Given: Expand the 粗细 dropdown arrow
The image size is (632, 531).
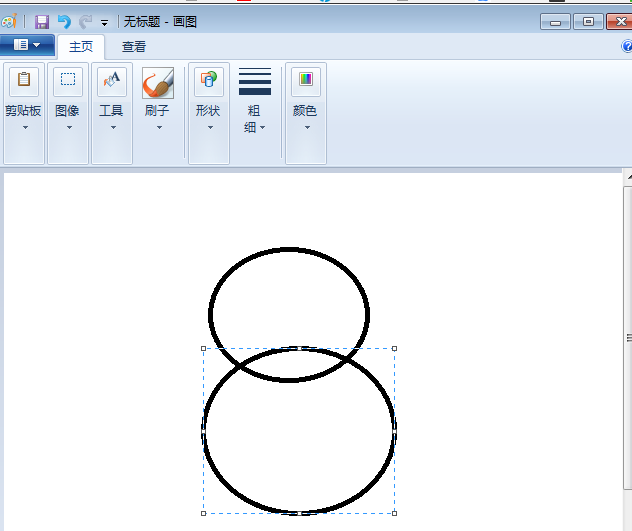Looking at the screenshot, I should click(x=262, y=127).
